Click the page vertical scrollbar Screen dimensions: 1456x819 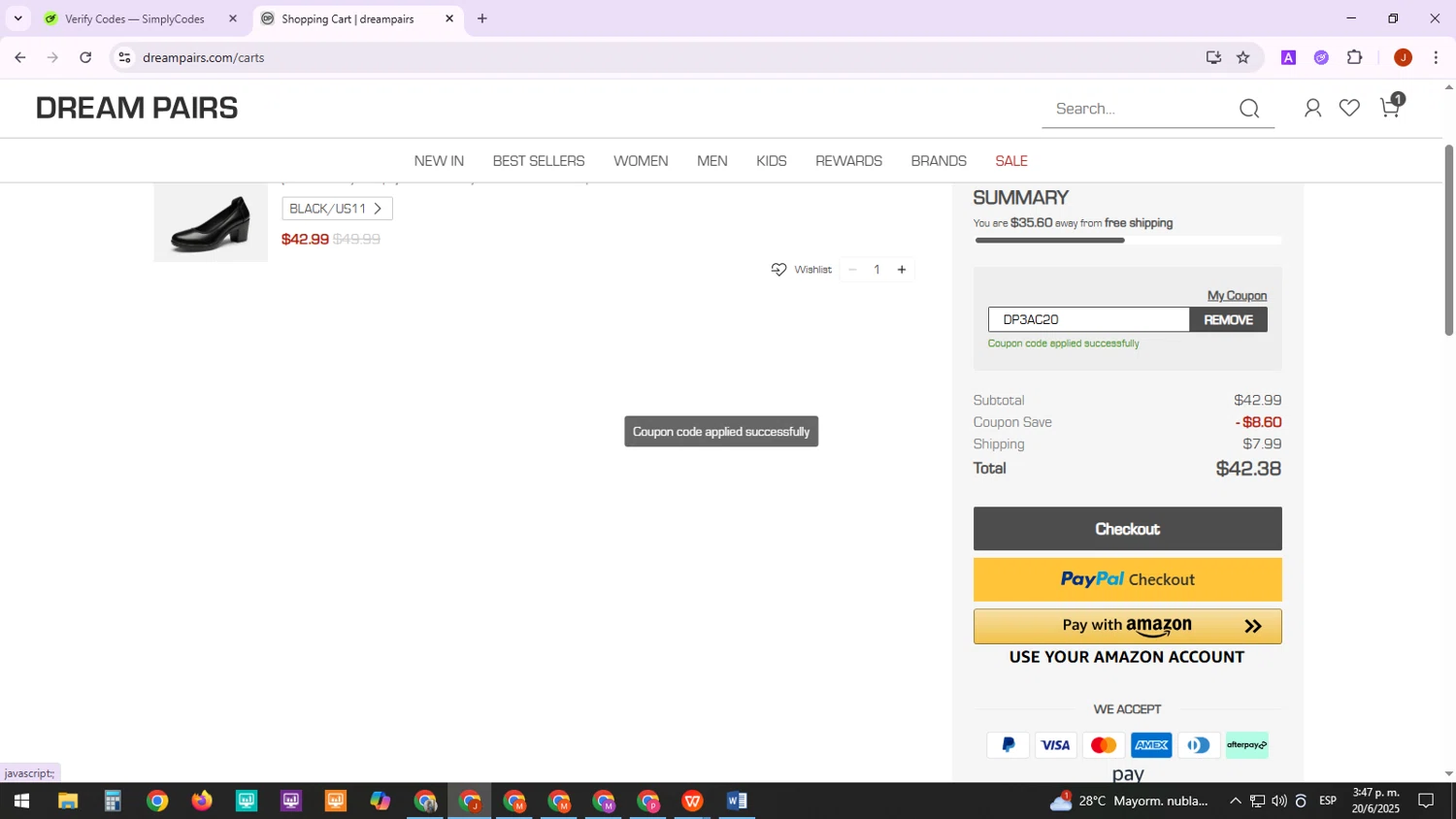tap(1449, 241)
